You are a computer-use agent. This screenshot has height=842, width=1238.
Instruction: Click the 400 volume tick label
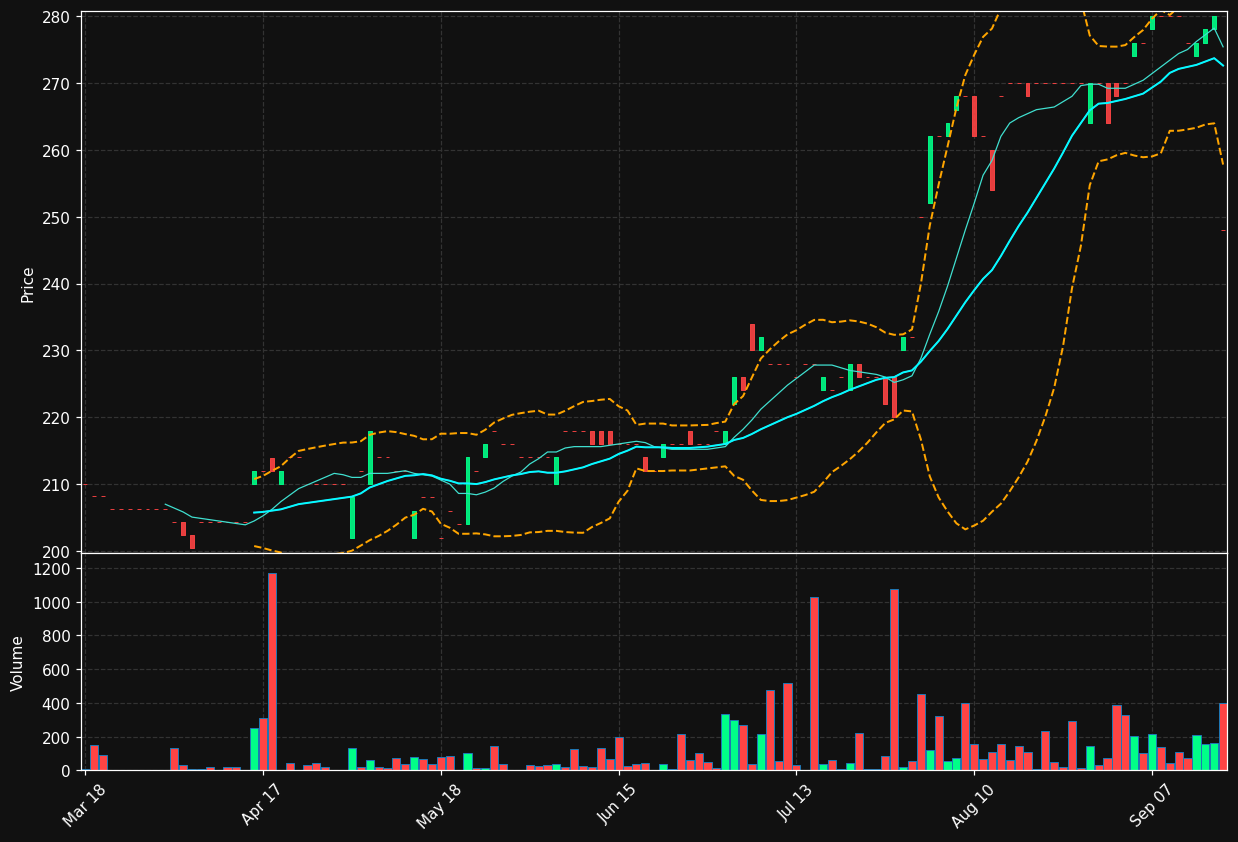[55, 704]
